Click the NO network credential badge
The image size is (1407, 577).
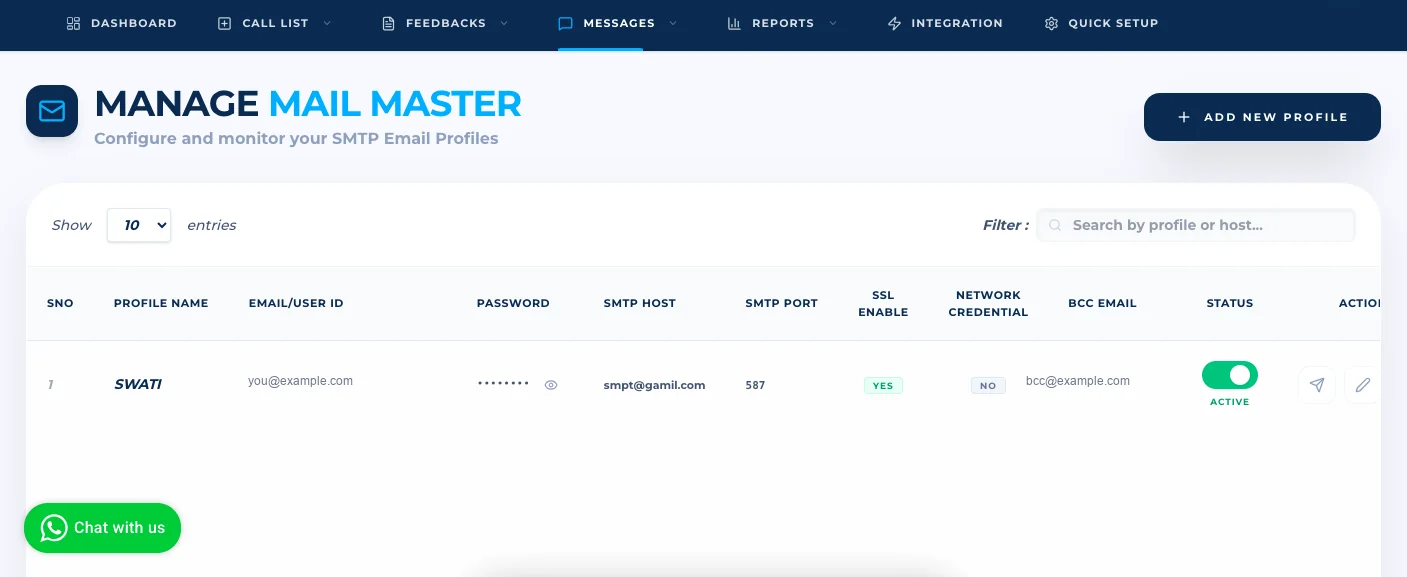click(988, 385)
